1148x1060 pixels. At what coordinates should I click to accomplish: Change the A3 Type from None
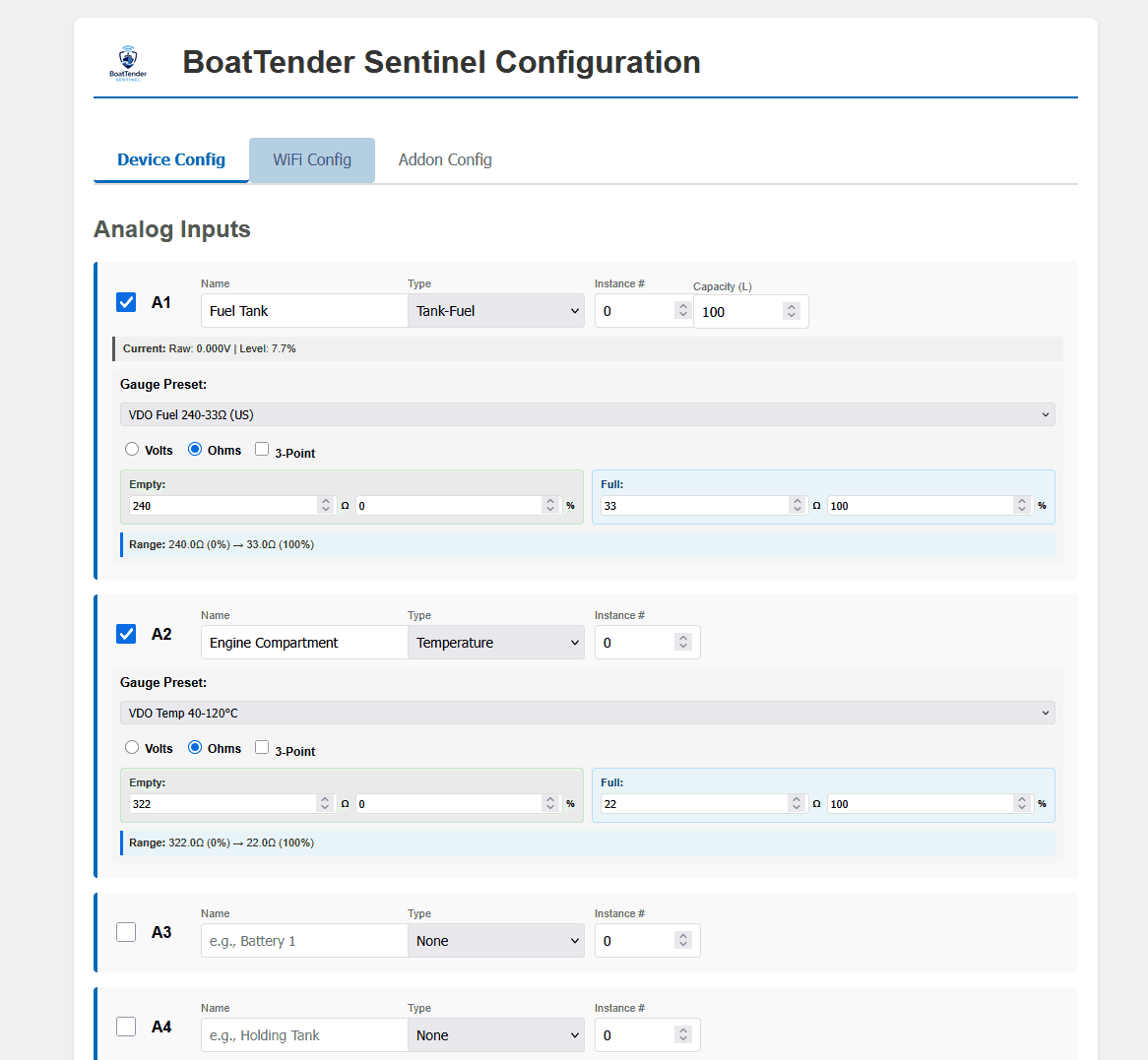[496, 940]
